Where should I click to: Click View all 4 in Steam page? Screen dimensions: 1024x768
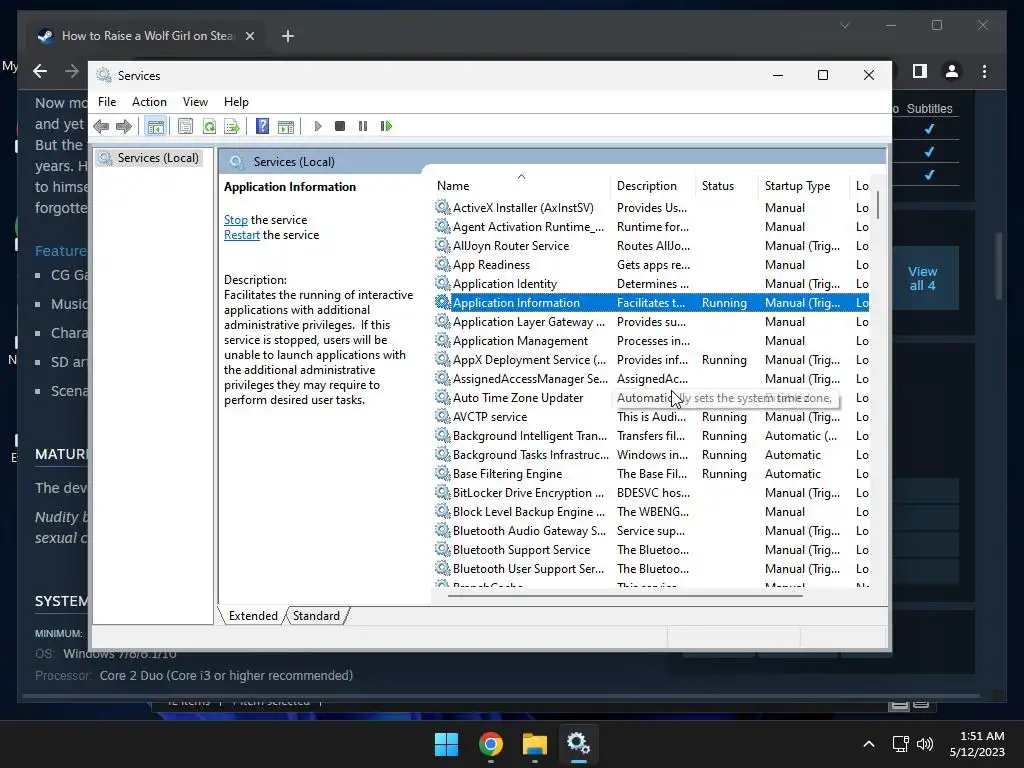click(x=922, y=278)
